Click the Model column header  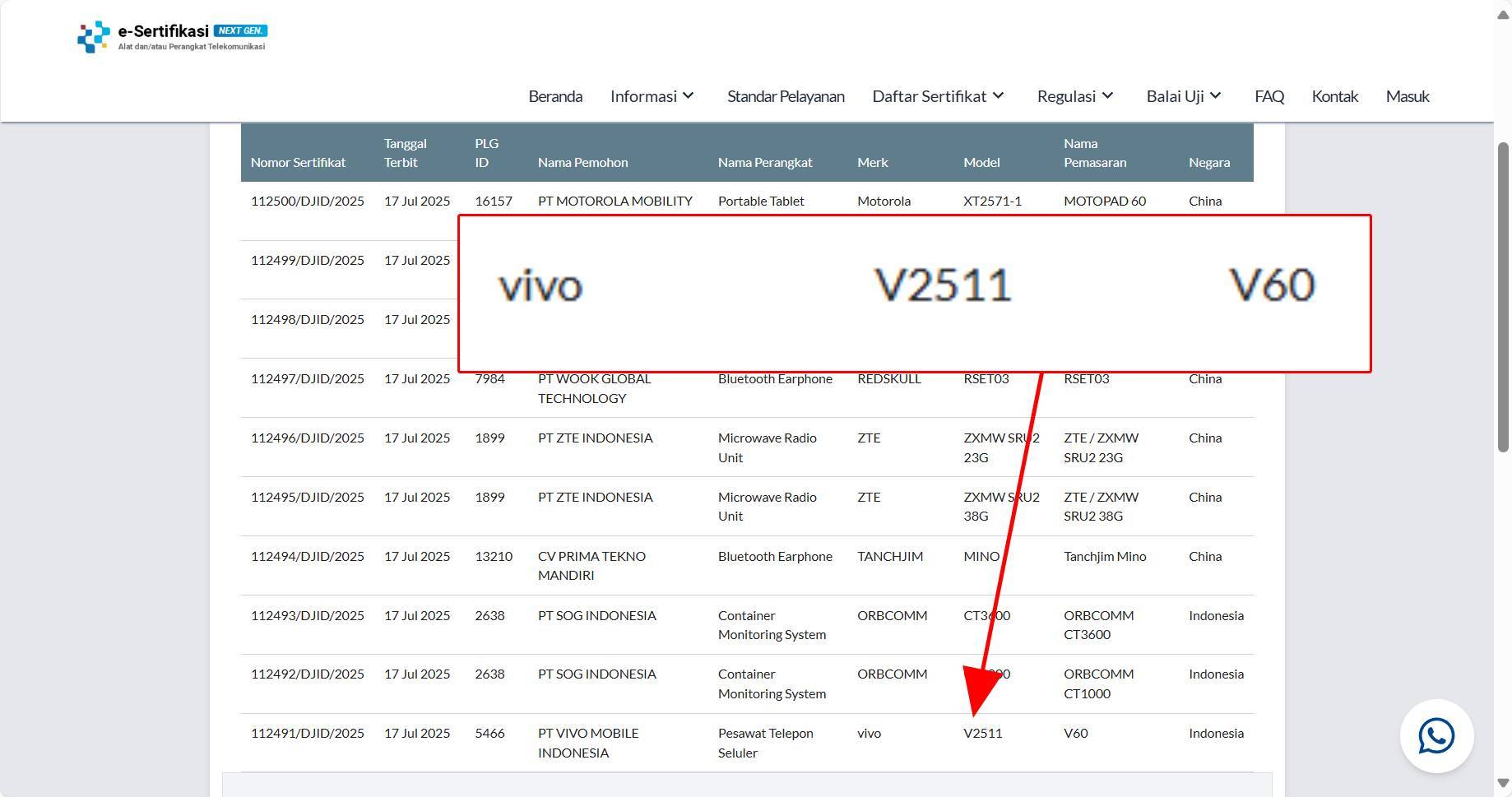(981, 162)
